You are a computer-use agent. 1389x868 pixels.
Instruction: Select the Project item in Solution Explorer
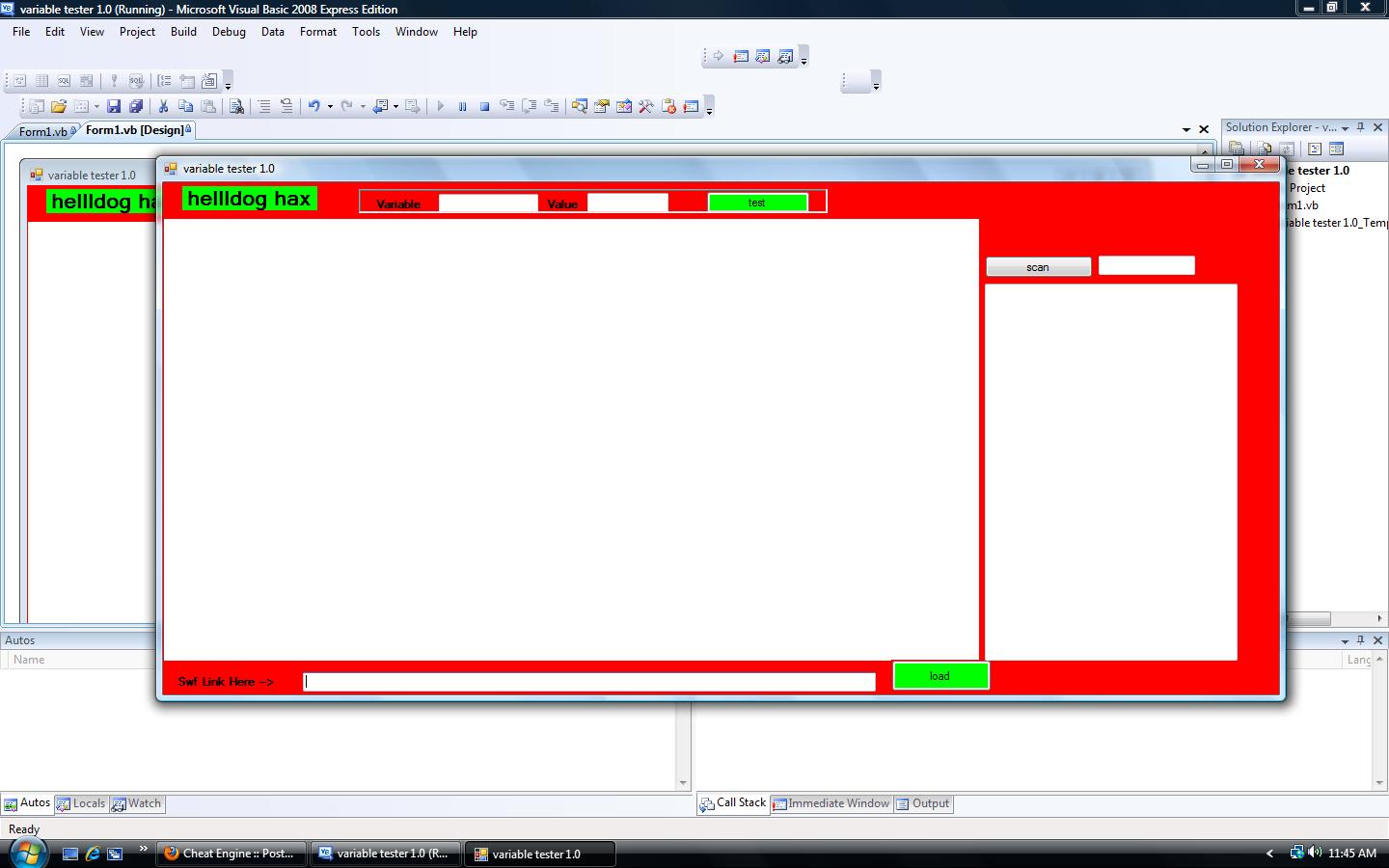click(1307, 188)
